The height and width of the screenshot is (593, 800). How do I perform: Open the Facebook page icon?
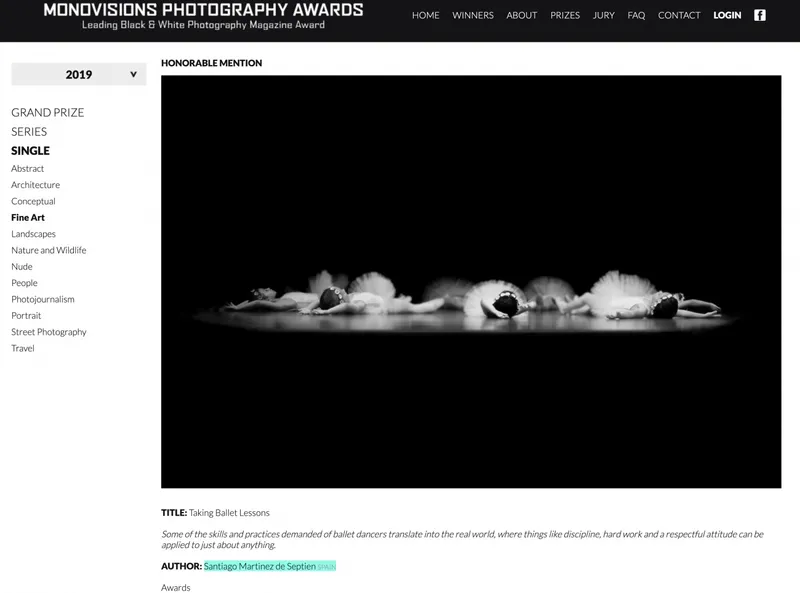pos(760,15)
